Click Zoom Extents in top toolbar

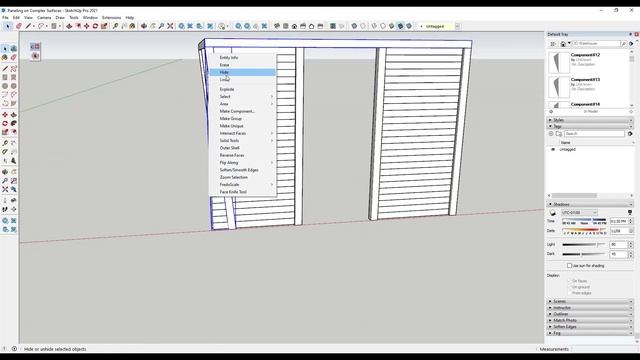pos(170,26)
